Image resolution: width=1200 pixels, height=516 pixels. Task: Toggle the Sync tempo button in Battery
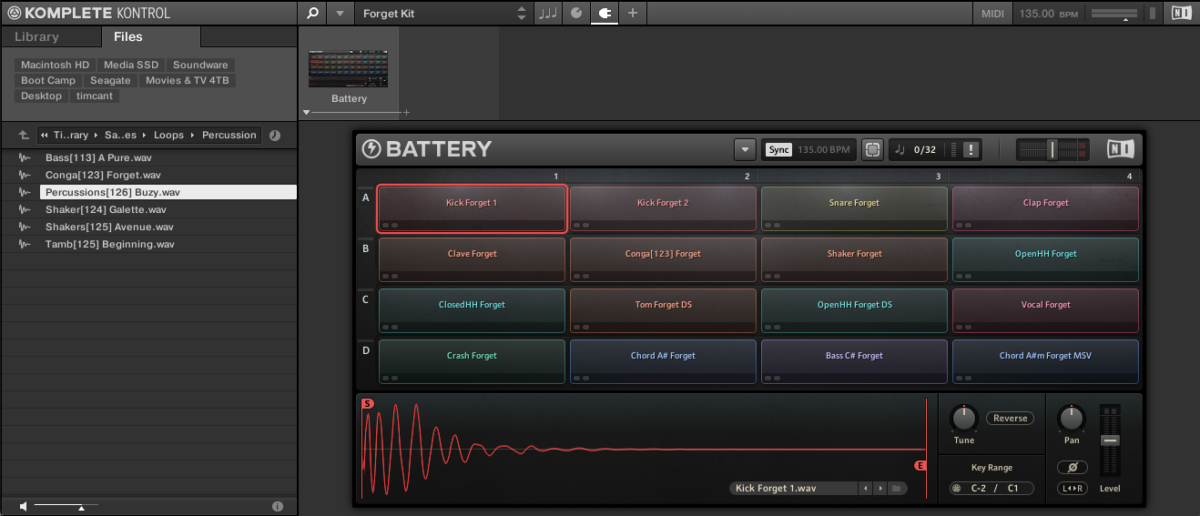click(x=779, y=150)
